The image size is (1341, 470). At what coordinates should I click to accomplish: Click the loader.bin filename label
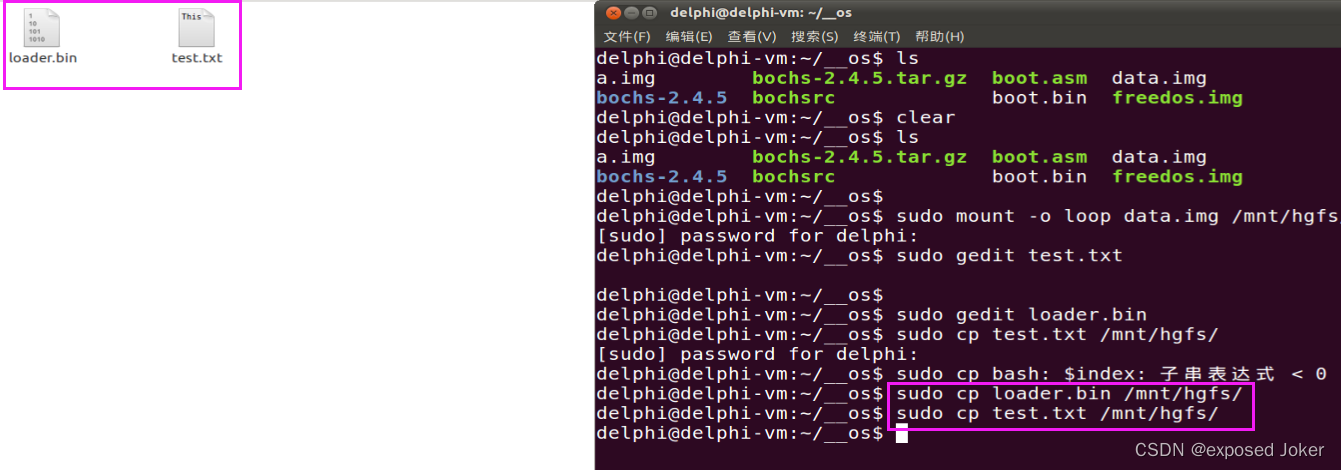42,57
